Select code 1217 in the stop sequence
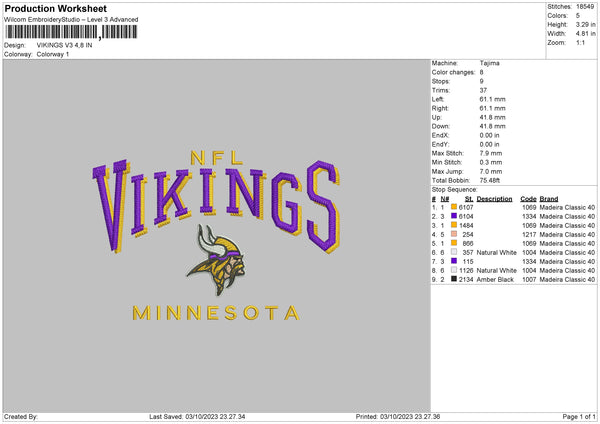This screenshot has height=424, width=600. 529,234
